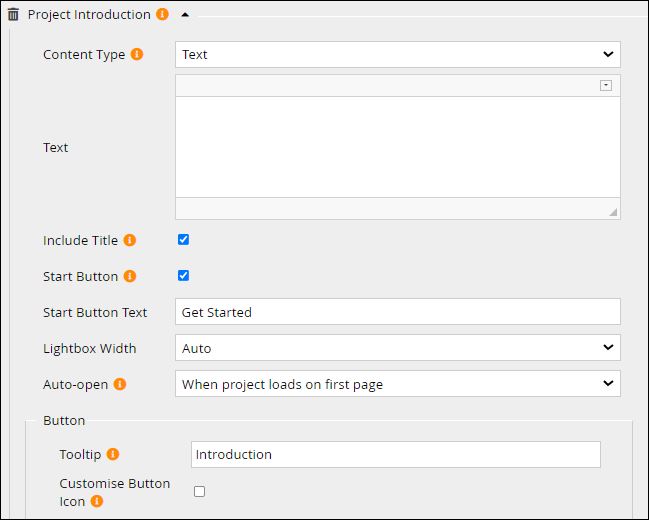The image size is (649, 520).
Task: Click the Include Title info icon
Action: click(x=130, y=240)
